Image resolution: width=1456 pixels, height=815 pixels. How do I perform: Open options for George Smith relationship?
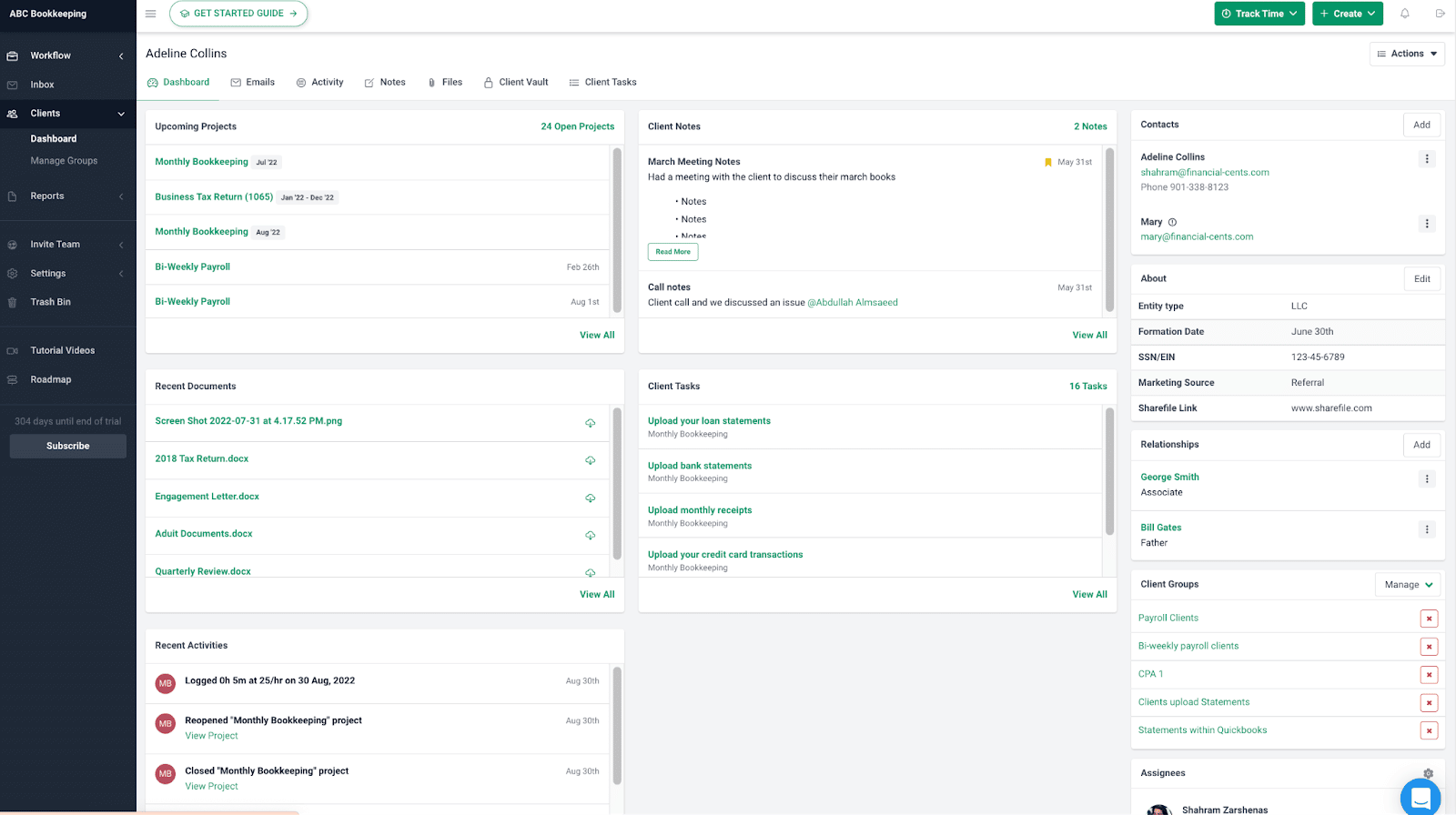pos(1427,478)
